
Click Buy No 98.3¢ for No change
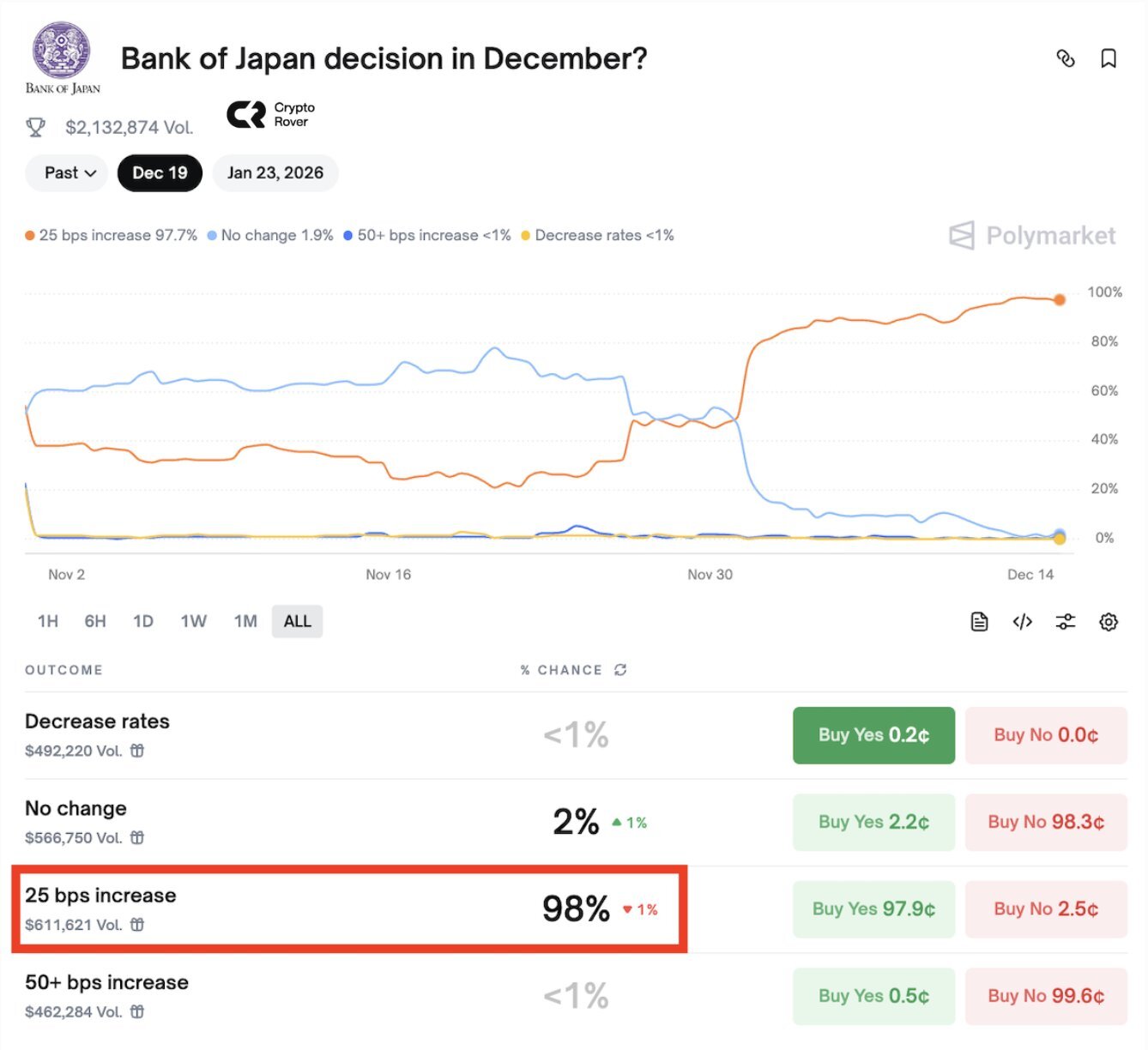(x=1046, y=822)
